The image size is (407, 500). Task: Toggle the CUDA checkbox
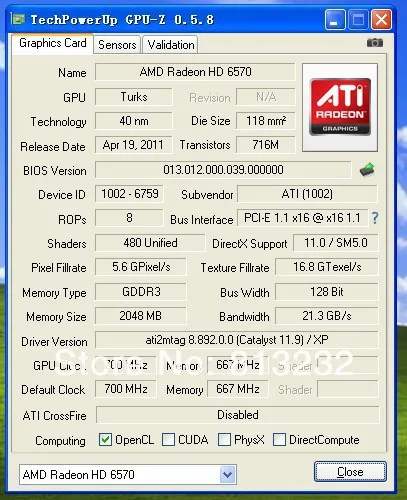(168, 440)
